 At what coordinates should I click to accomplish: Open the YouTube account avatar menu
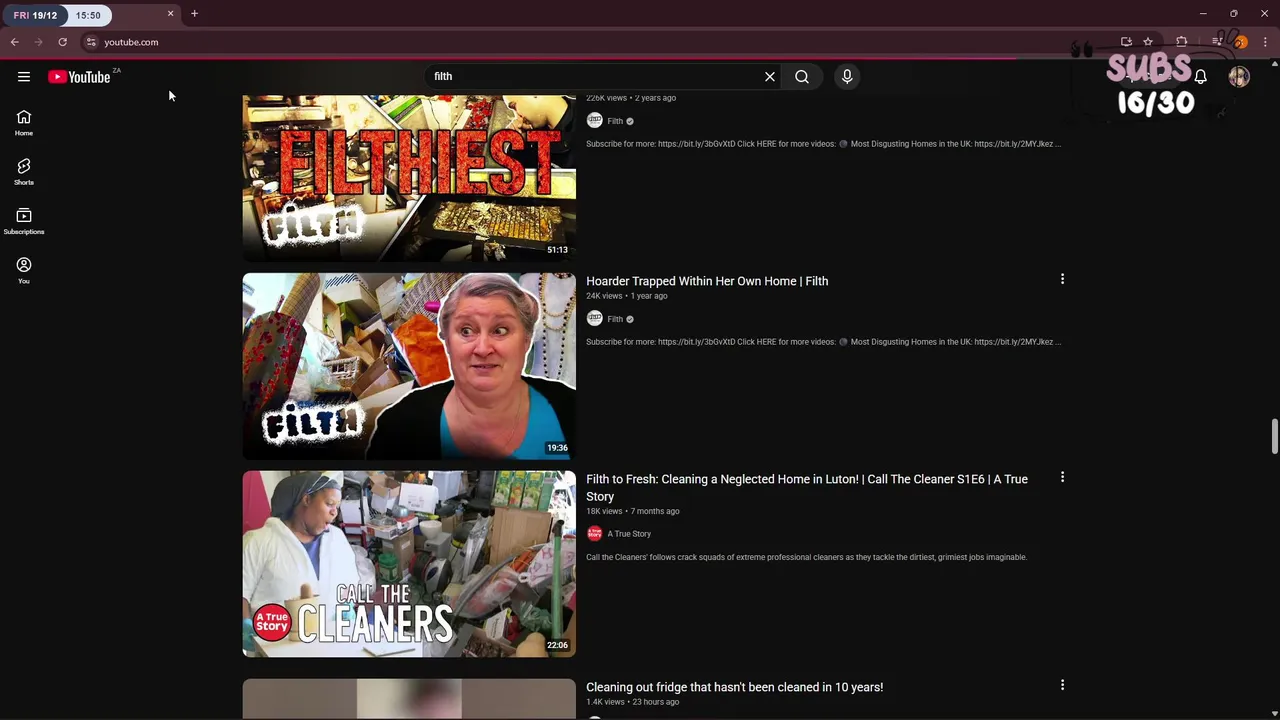click(1239, 77)
